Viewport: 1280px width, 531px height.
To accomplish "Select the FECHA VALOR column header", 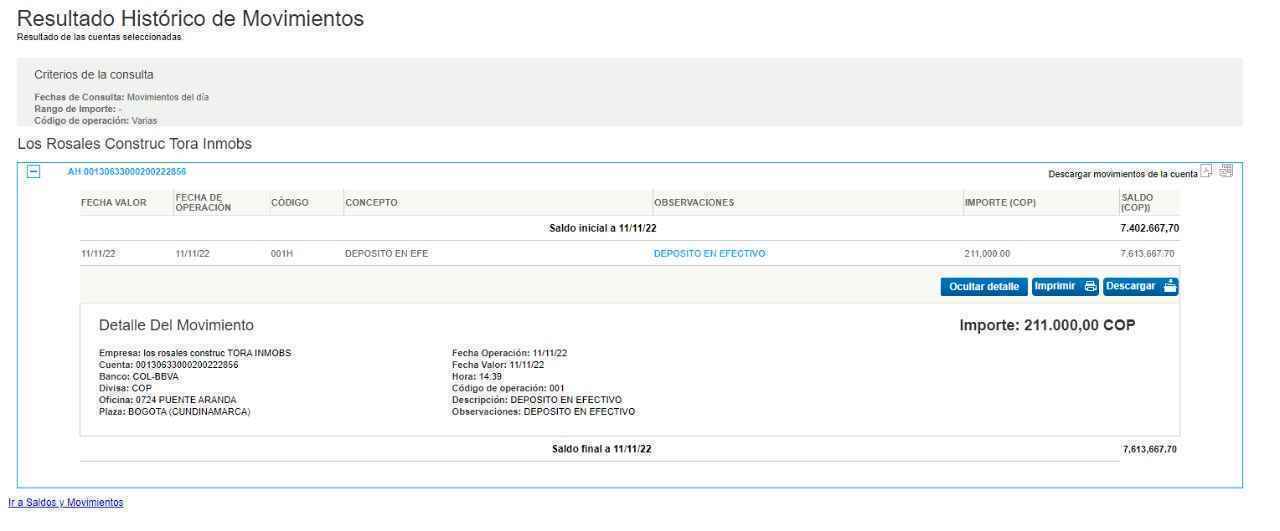I will 113,203.
